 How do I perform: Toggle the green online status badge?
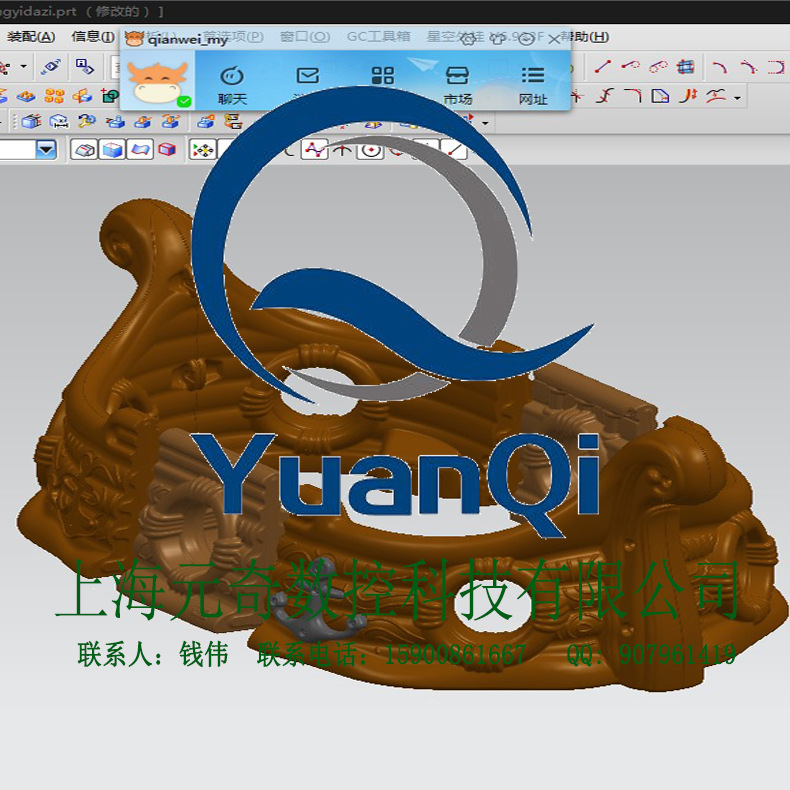[x=184, y=102]
